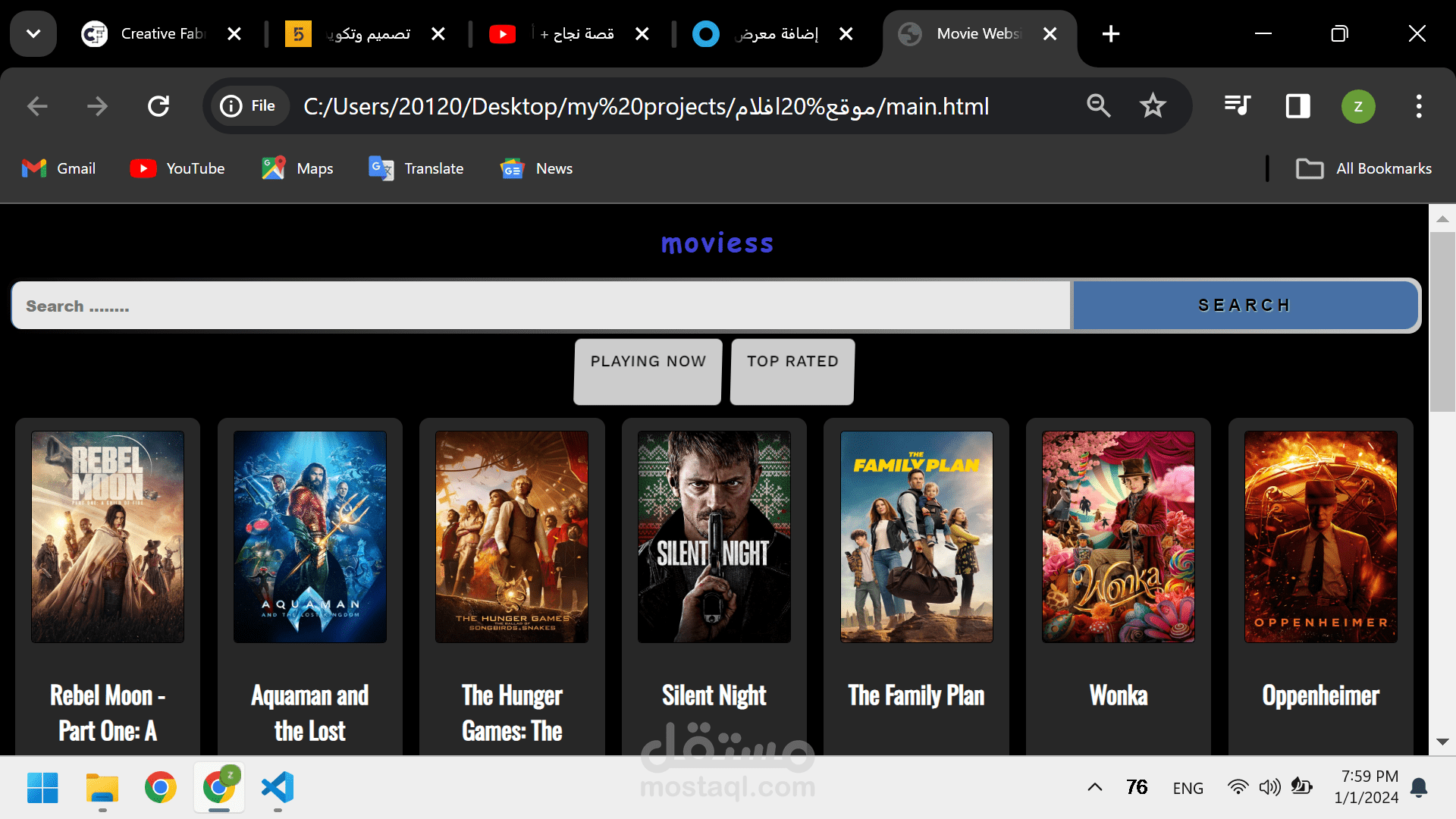Image resolution: width=1456 pixels, height=819 pixels.
Task: Select the TOP RATED button
Action: [x=792, y=371]
